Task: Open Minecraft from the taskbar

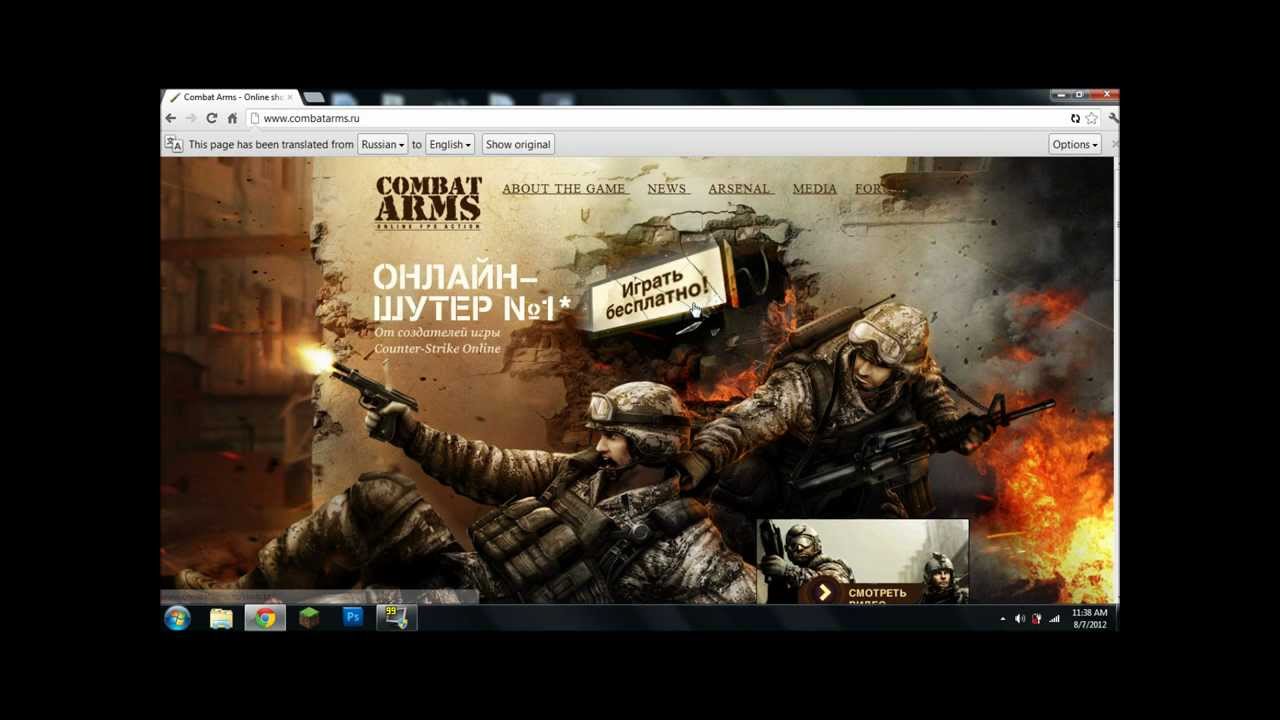Action: coord(309,619)
